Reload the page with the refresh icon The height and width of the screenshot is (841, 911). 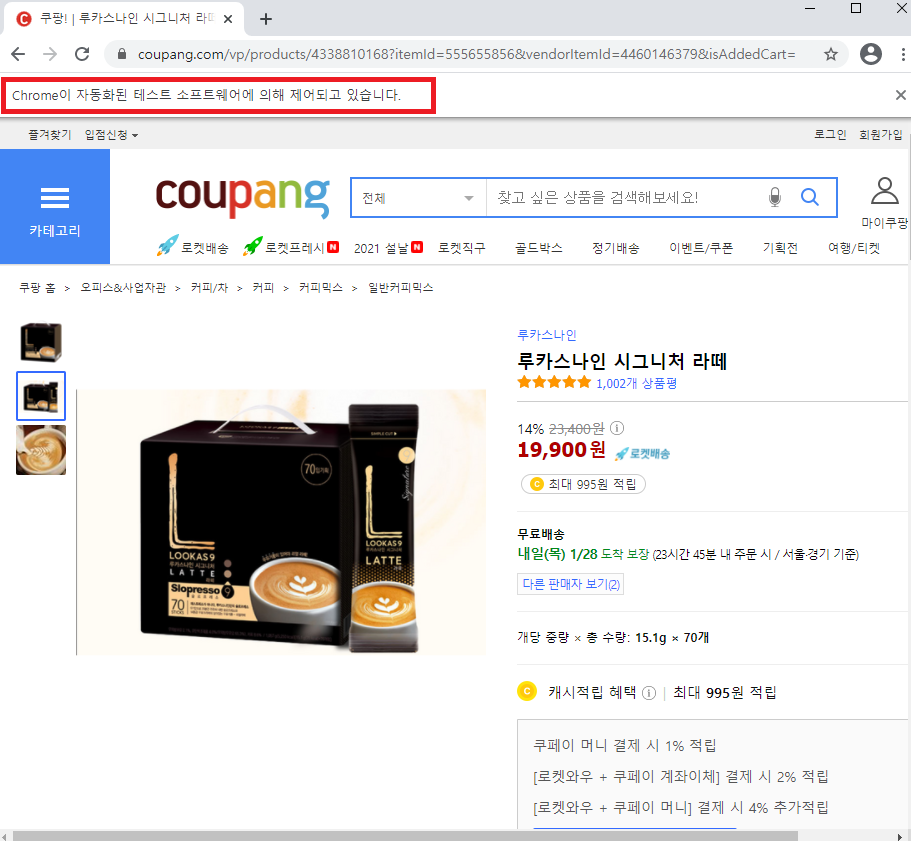coord(82,54)
